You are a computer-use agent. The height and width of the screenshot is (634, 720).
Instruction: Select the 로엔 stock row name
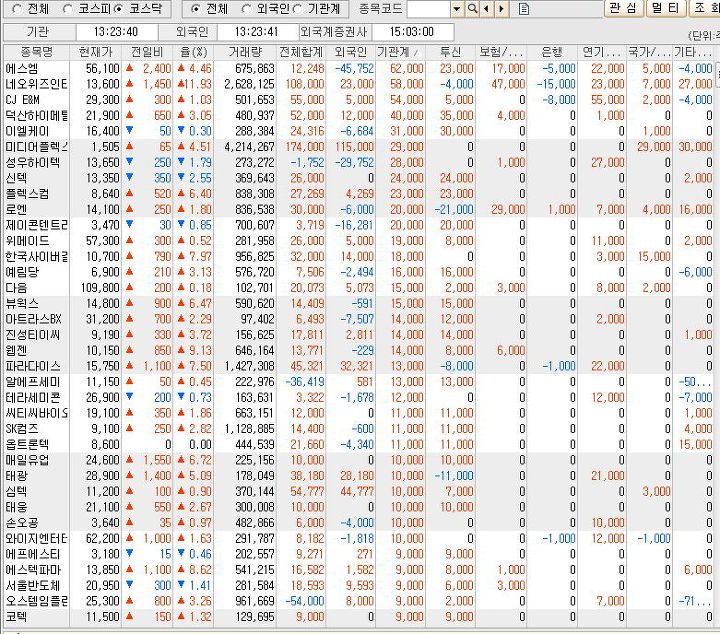17,209
